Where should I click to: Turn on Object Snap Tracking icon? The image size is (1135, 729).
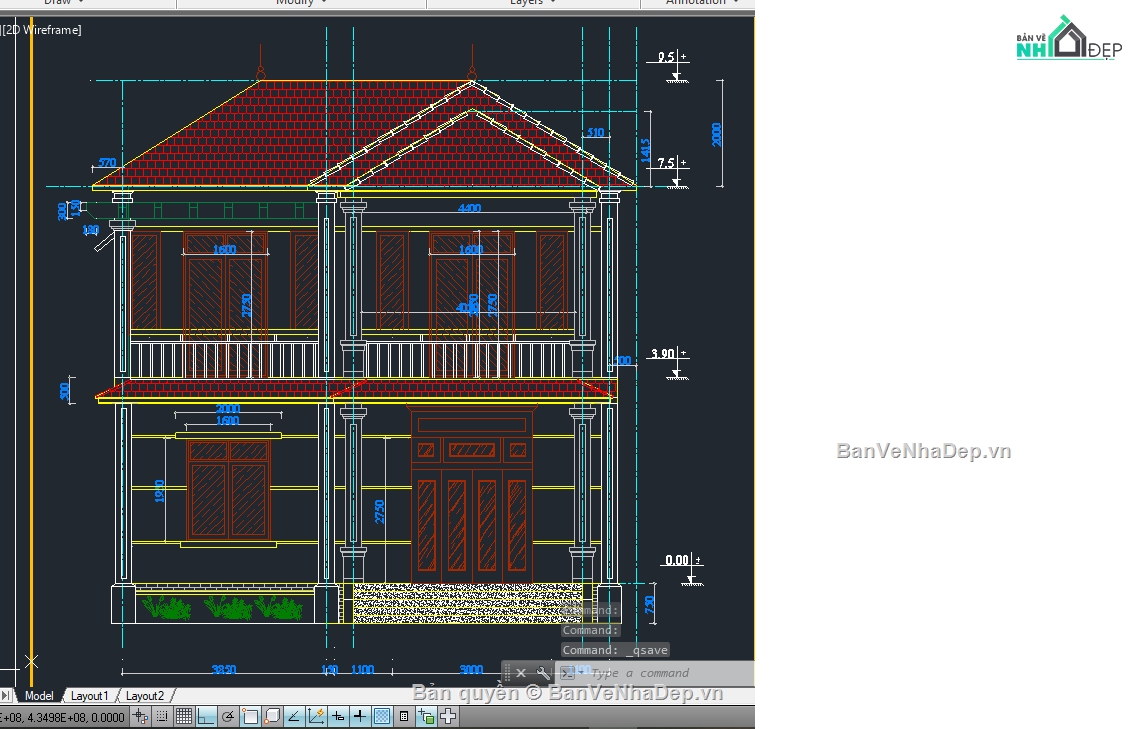click(294, 716)
